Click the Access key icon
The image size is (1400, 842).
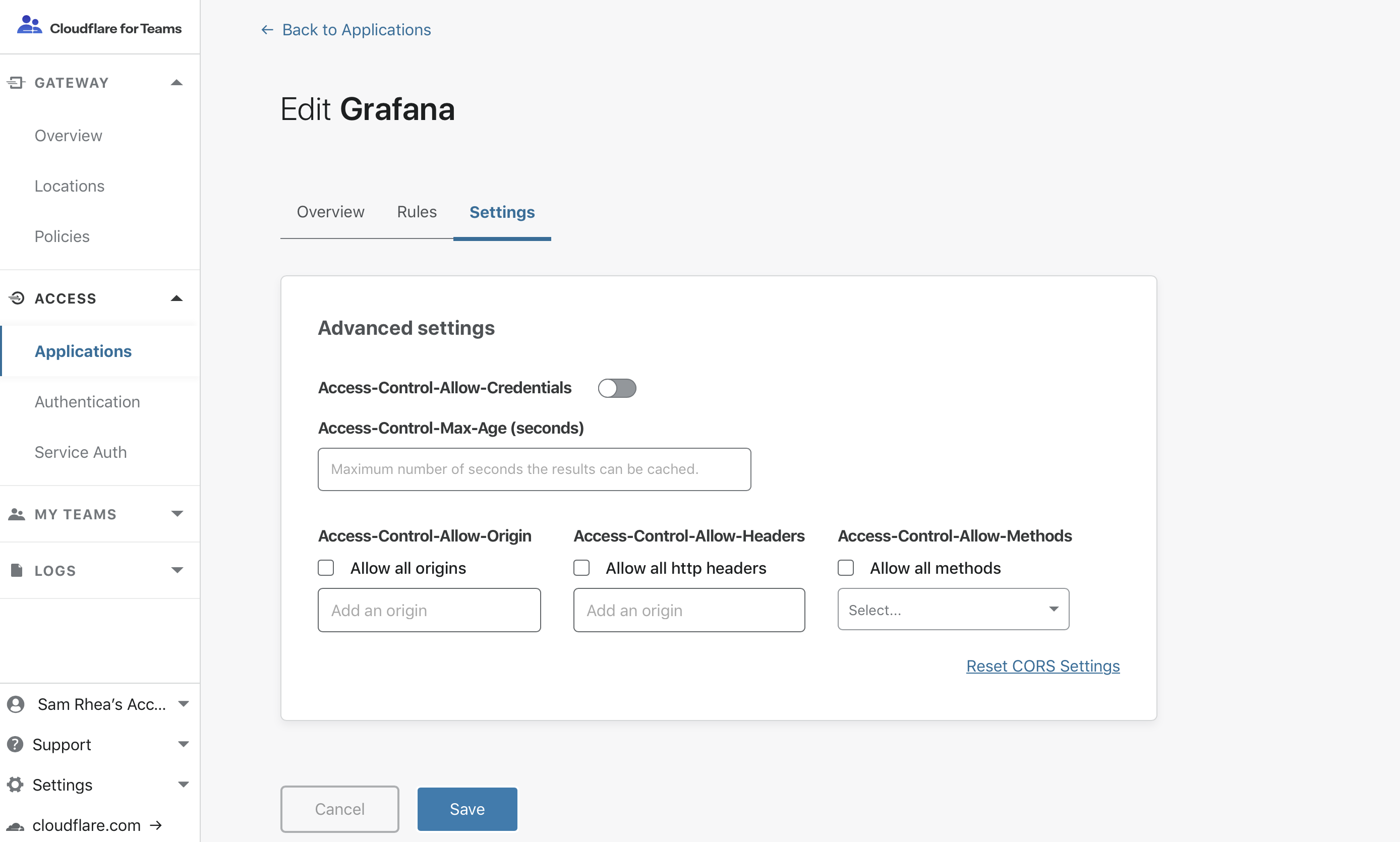(17, 298)
